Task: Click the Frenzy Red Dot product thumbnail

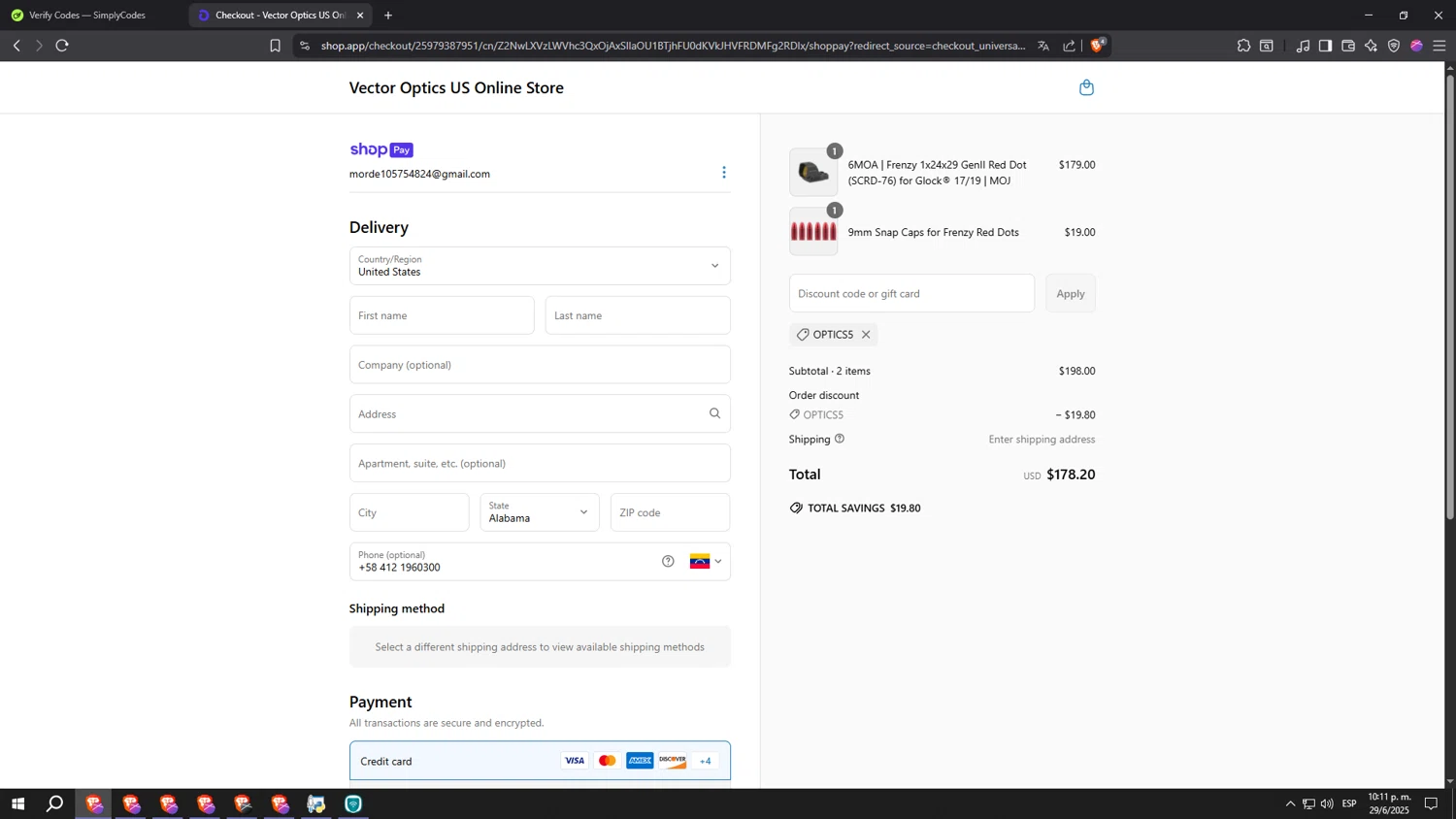Action: point(813,173)
